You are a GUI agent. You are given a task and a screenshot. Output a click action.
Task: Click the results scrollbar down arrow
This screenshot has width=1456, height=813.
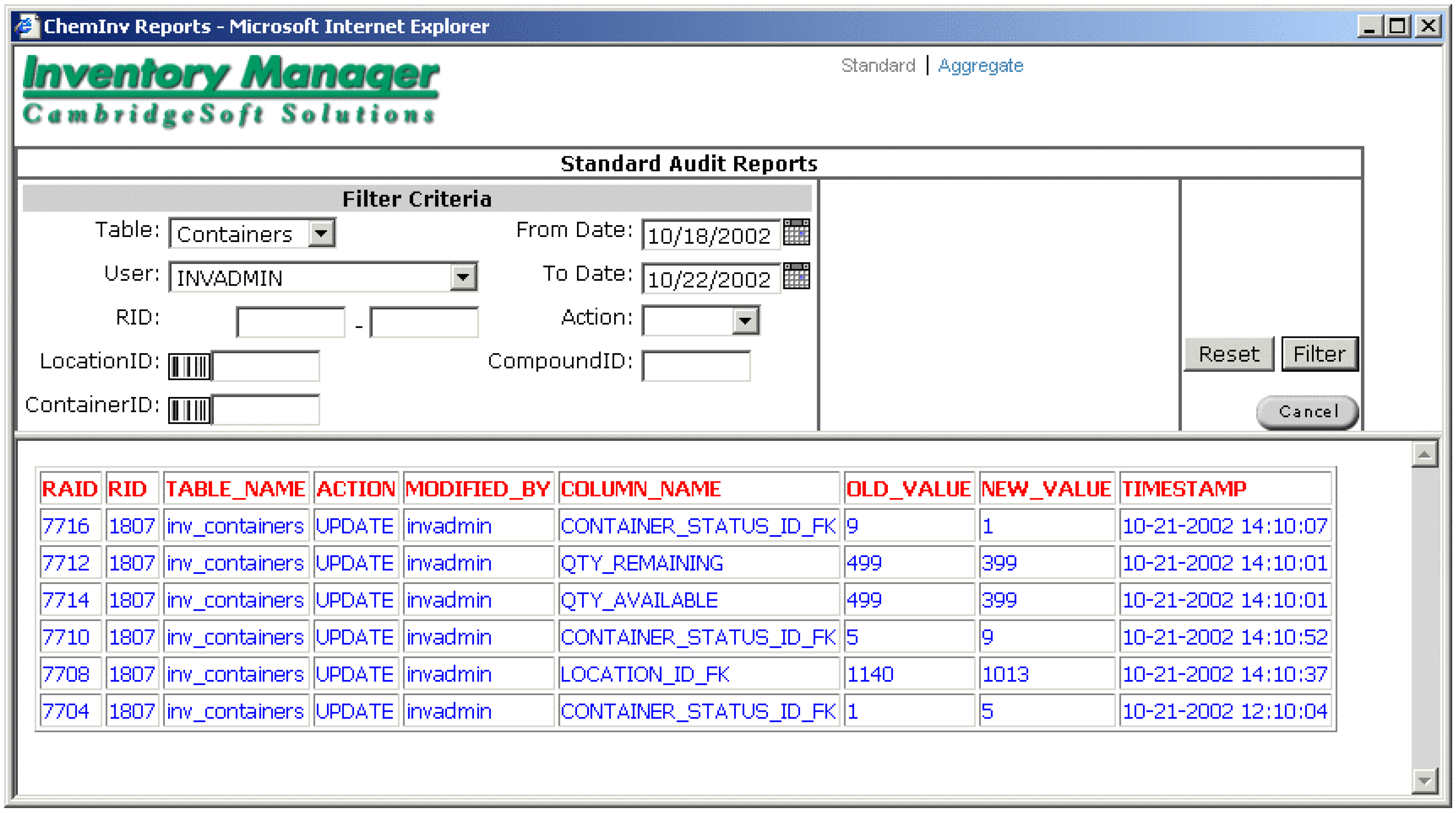1424,781
